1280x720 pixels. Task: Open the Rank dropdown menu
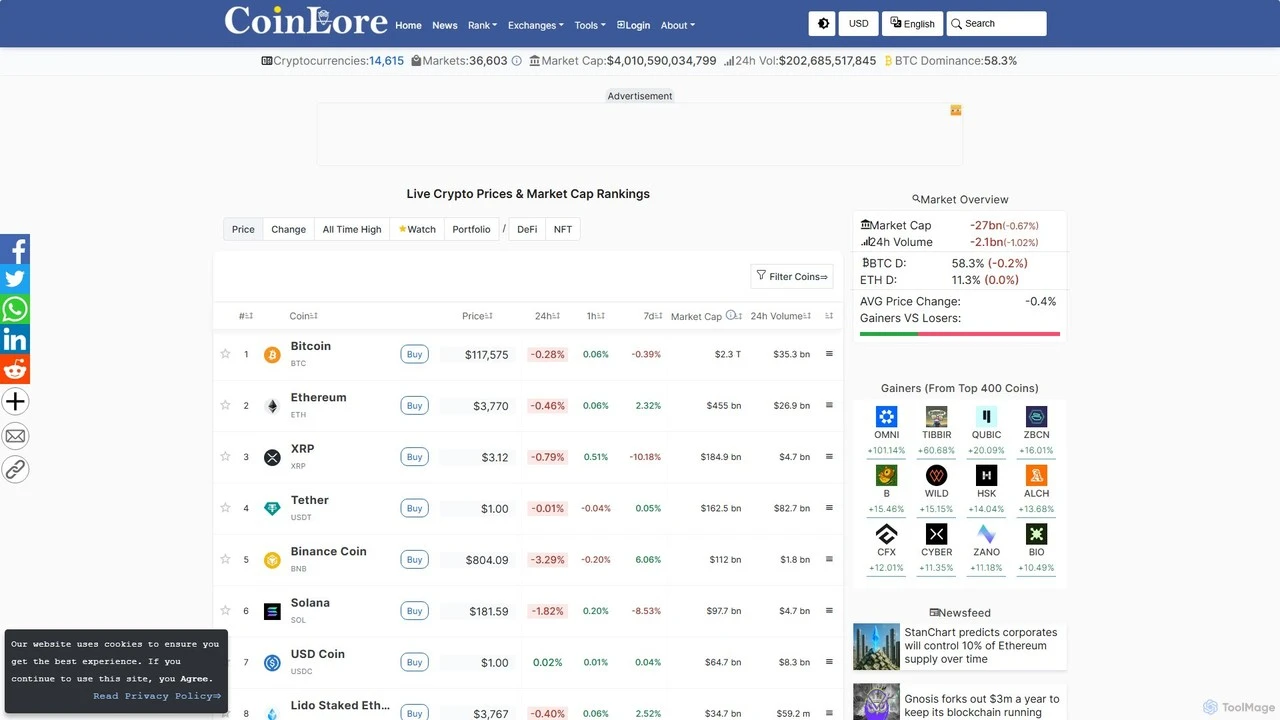click(x=483, y=25)
